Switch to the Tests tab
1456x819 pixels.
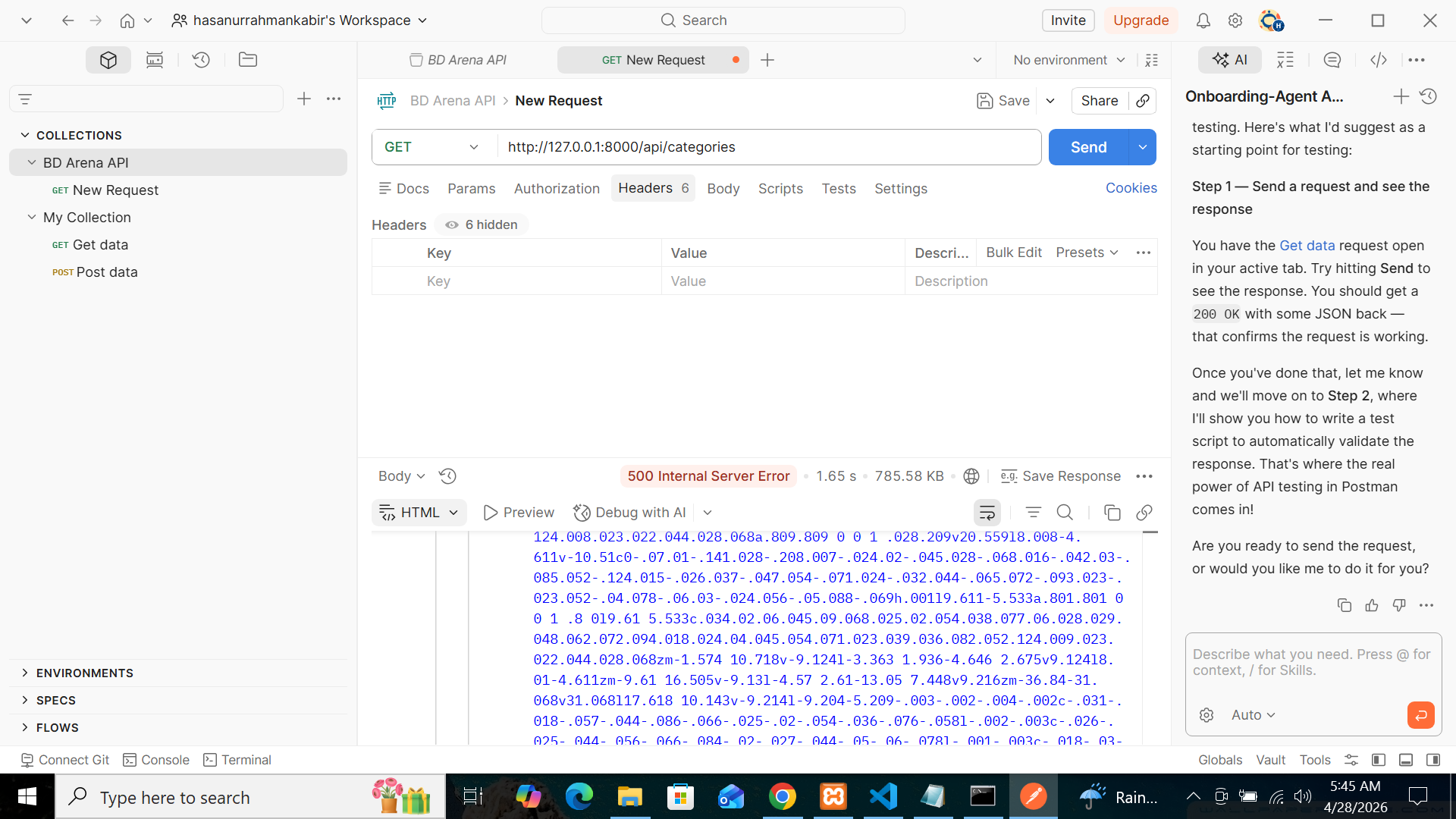839,188
